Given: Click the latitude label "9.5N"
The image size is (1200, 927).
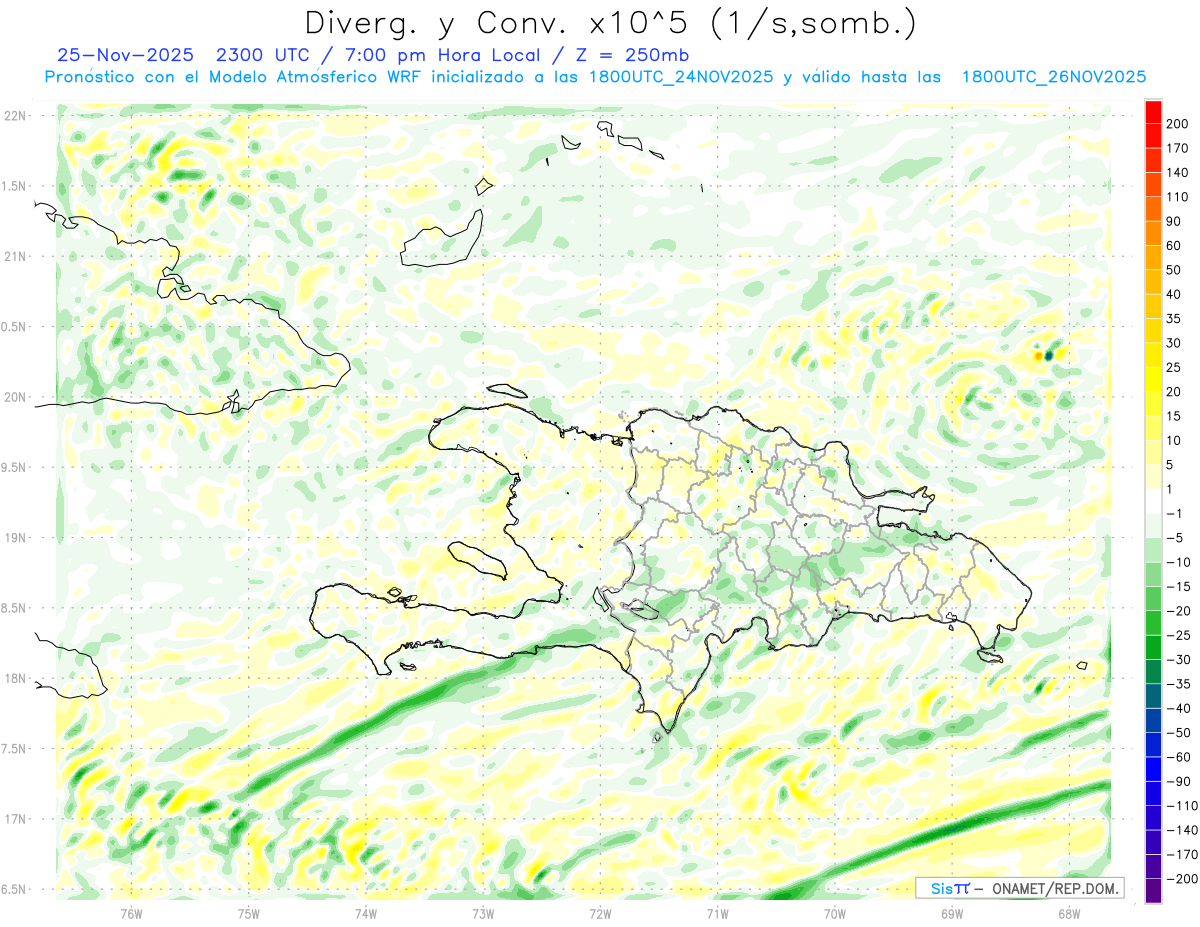Looking at the screenshot, I should tap(14, 467).
